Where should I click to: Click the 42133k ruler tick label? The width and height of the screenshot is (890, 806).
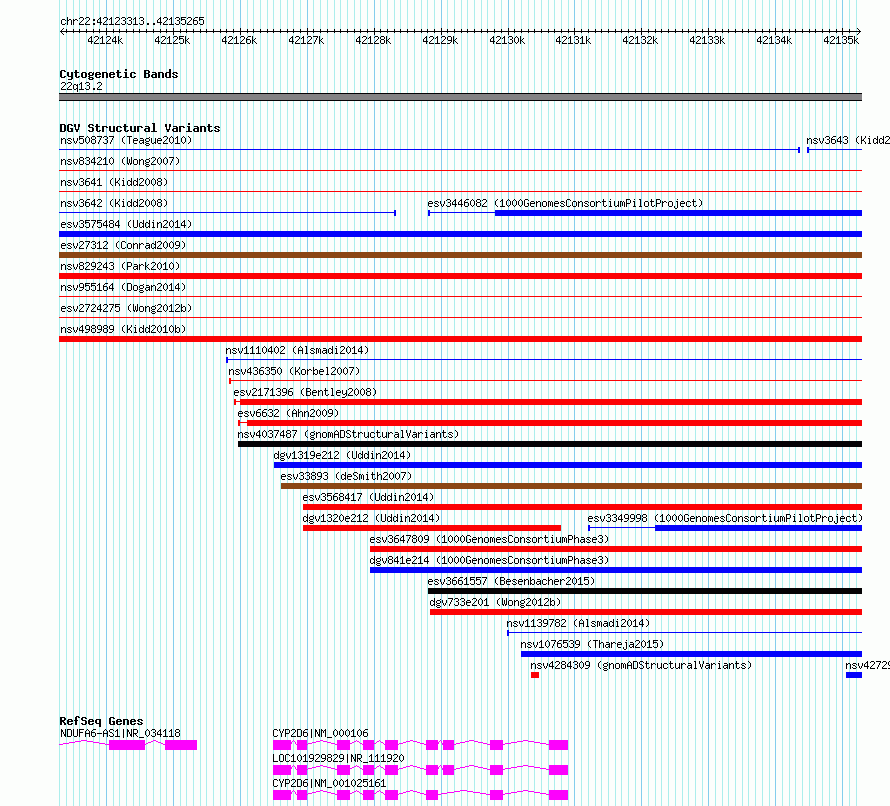707,40
